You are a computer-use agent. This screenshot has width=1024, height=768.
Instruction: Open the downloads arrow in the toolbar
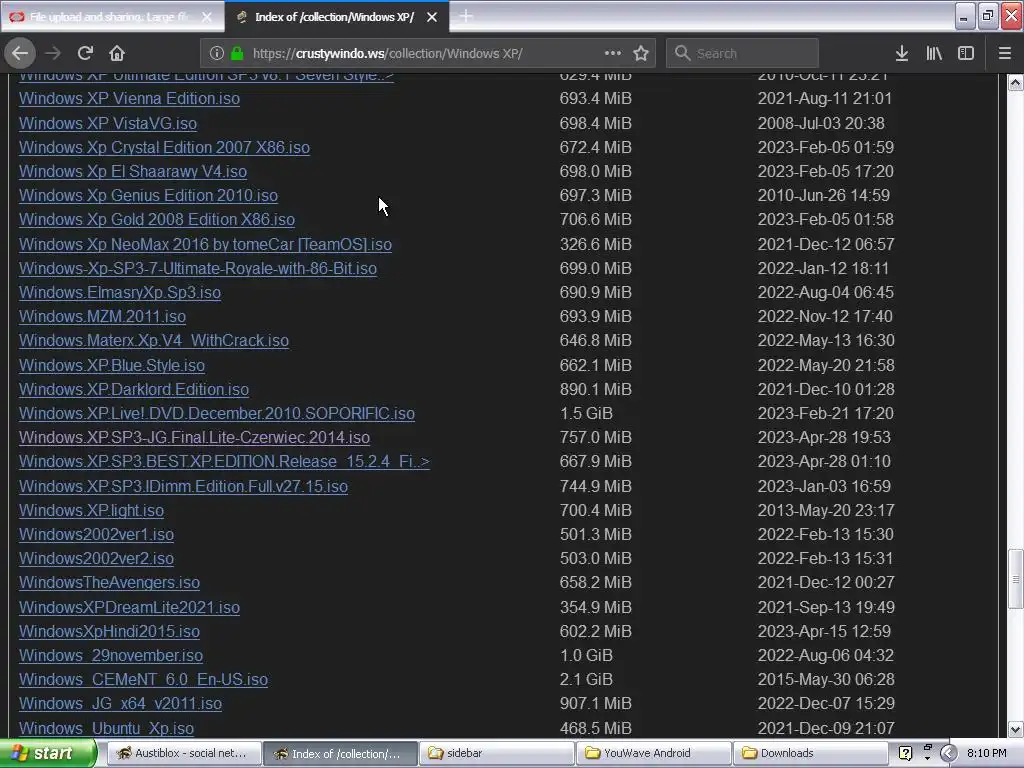902,53
